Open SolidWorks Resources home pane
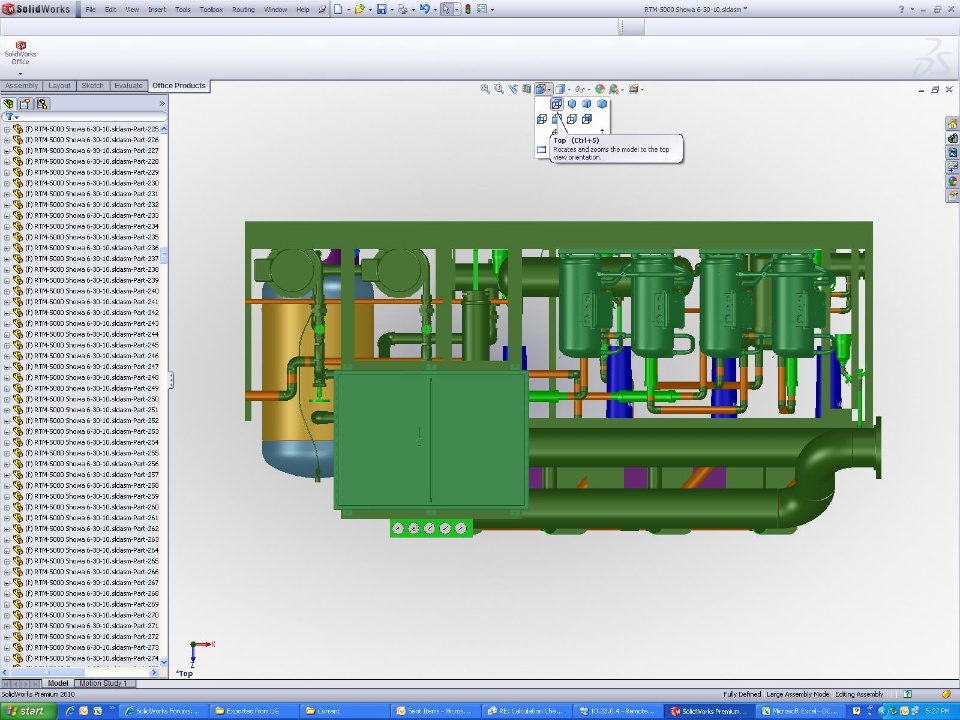This screenshot has height=720, width=960. pos(953,124)
